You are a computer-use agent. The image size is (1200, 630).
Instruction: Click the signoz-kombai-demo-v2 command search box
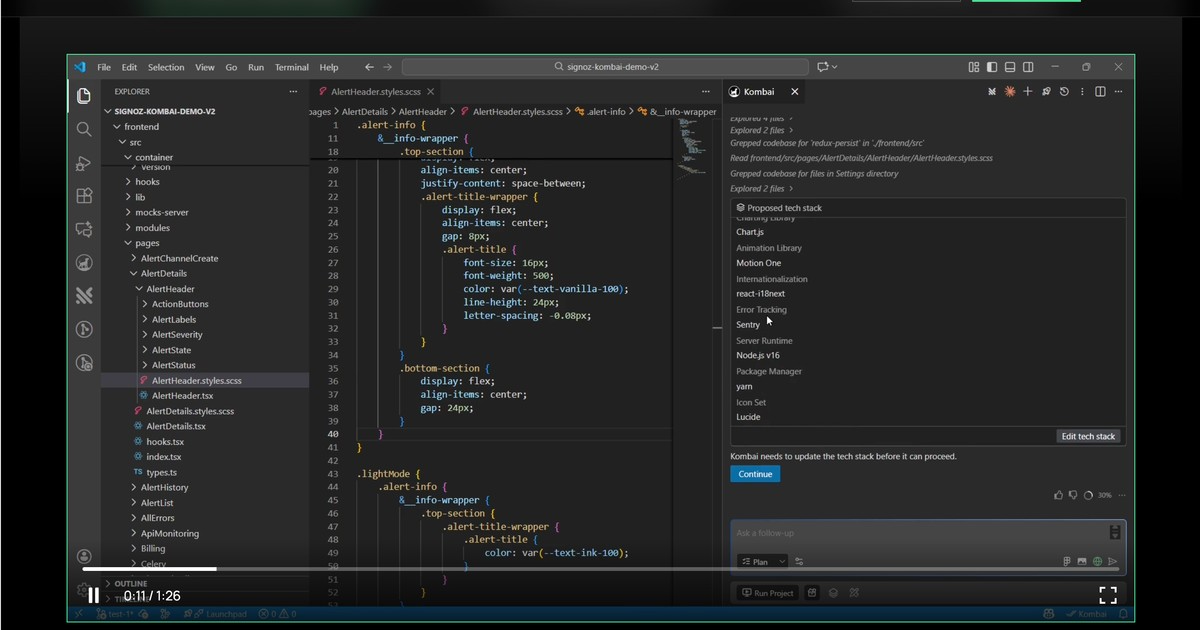605,67
